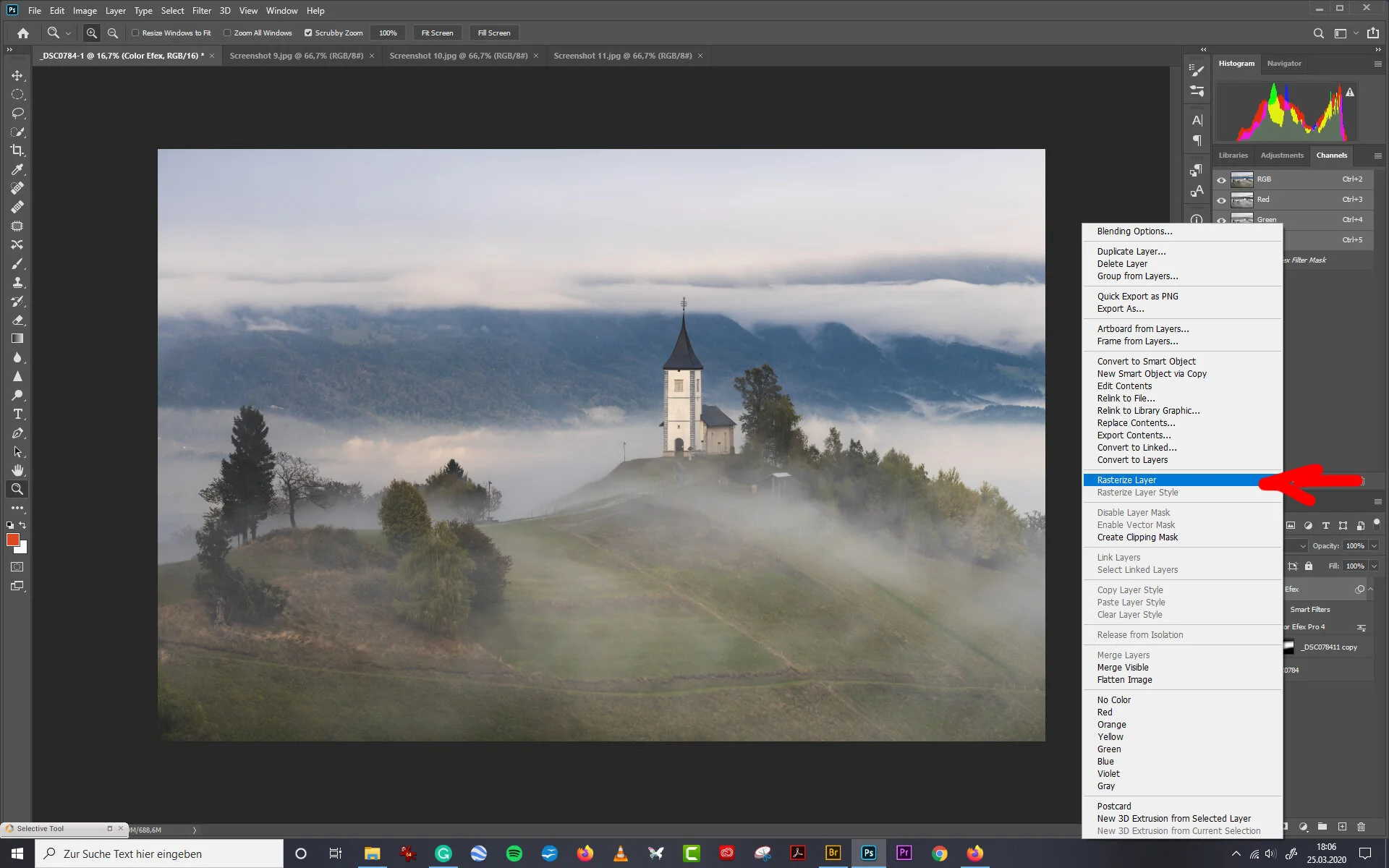Select the Crop tool
The image size is (1389, 868).
tap(17, 150)
